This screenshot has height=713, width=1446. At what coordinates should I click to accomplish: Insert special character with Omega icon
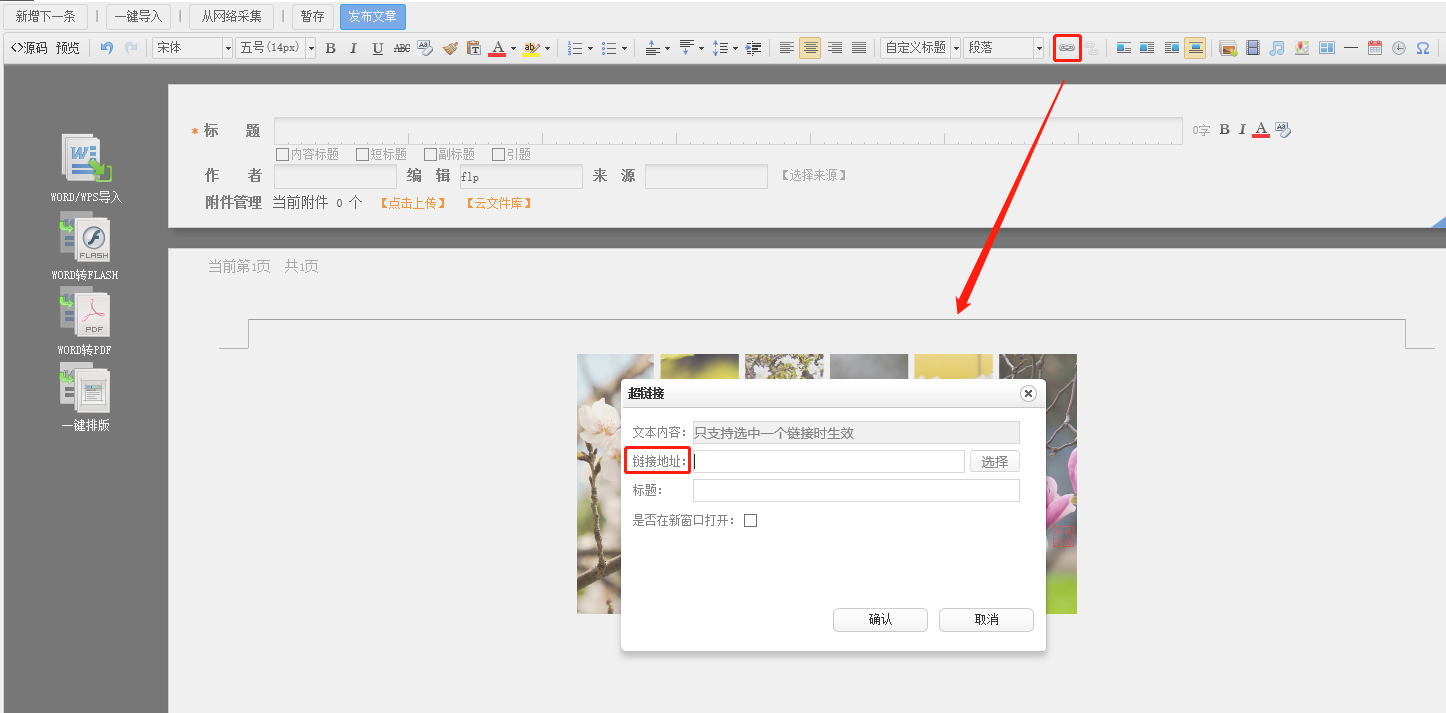(x=1422, y=48)
